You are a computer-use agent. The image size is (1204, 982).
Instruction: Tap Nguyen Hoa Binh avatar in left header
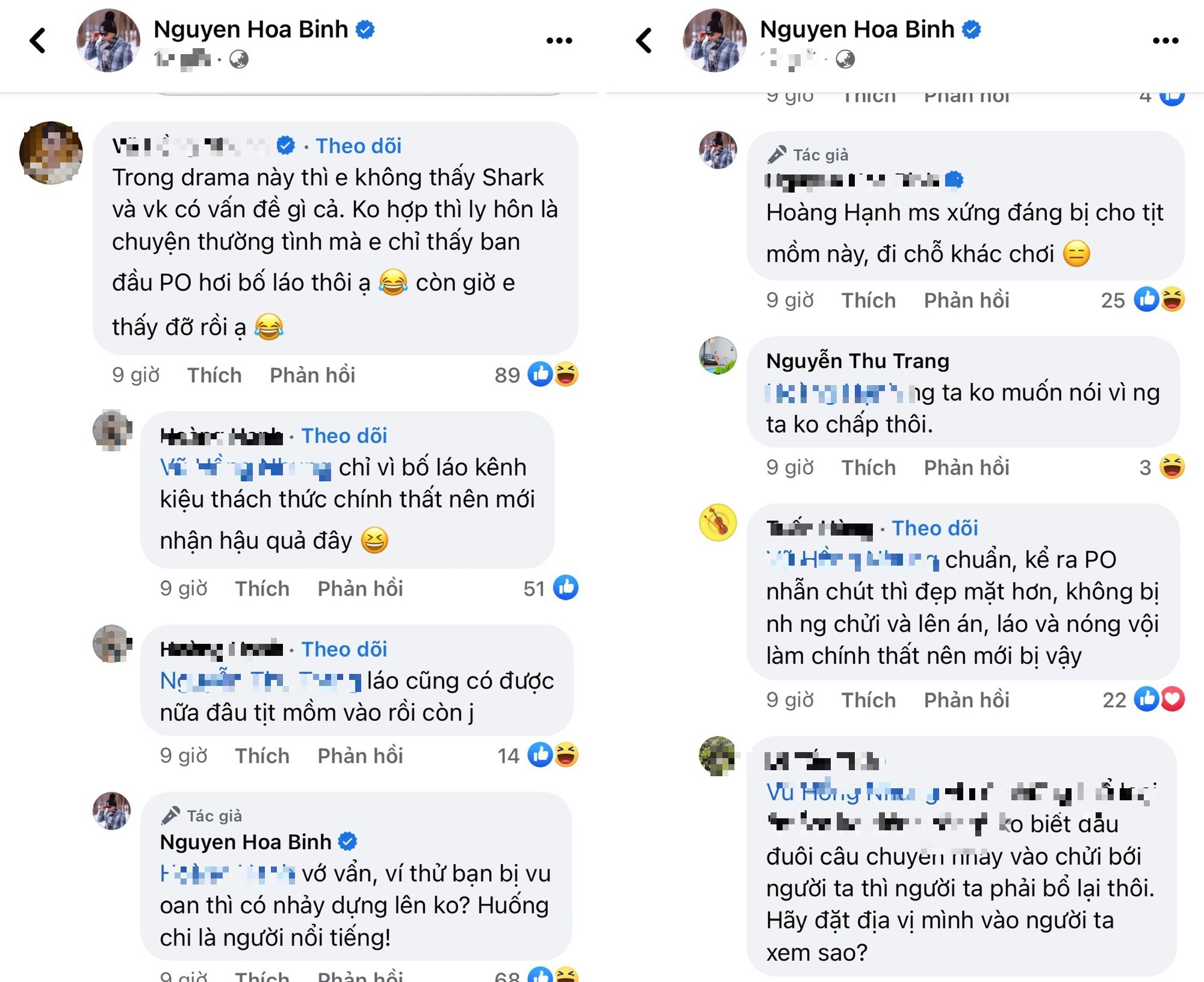click(x=108, y=41)
